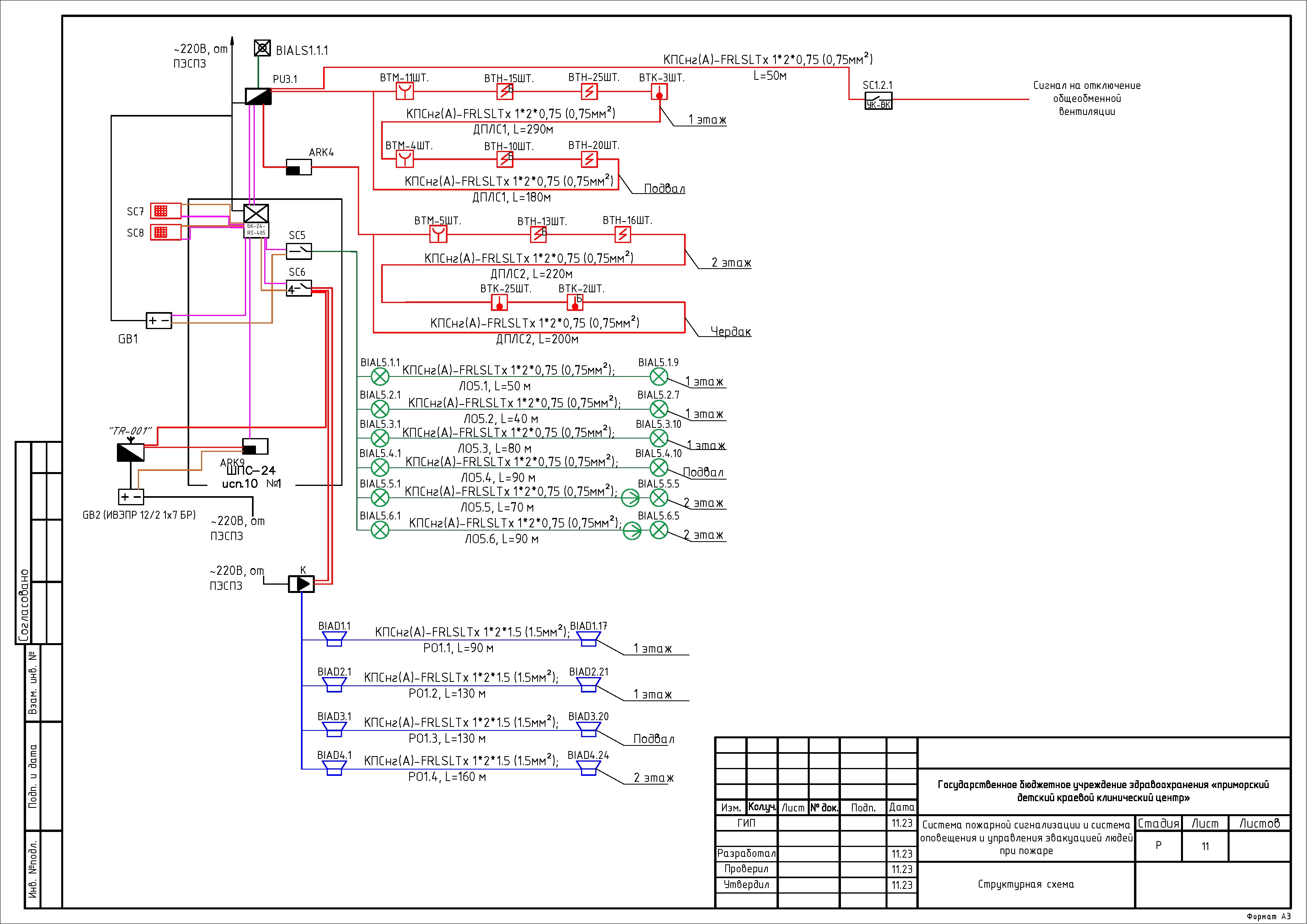Click the 'GB2 (ИВЭПР 12/2 1х7 БР)' label
This screenshot has width=1307, height=924.
tap(139, 515)
